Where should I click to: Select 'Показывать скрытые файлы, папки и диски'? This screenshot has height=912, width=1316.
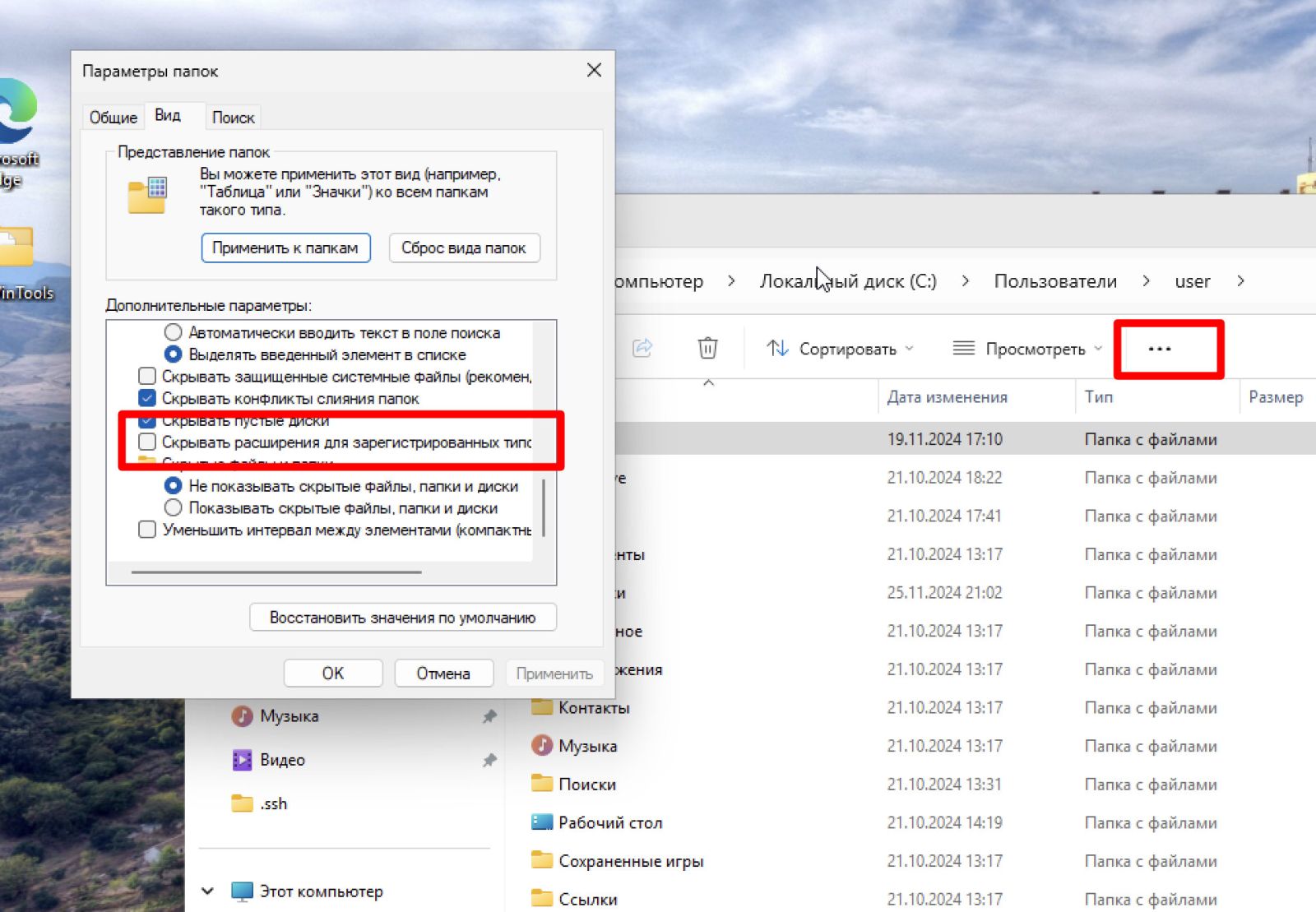pos(173,507)
